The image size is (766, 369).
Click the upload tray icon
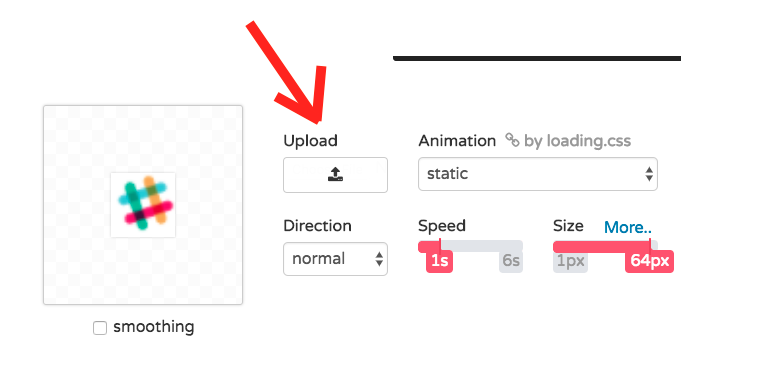[x=335, y=174]
